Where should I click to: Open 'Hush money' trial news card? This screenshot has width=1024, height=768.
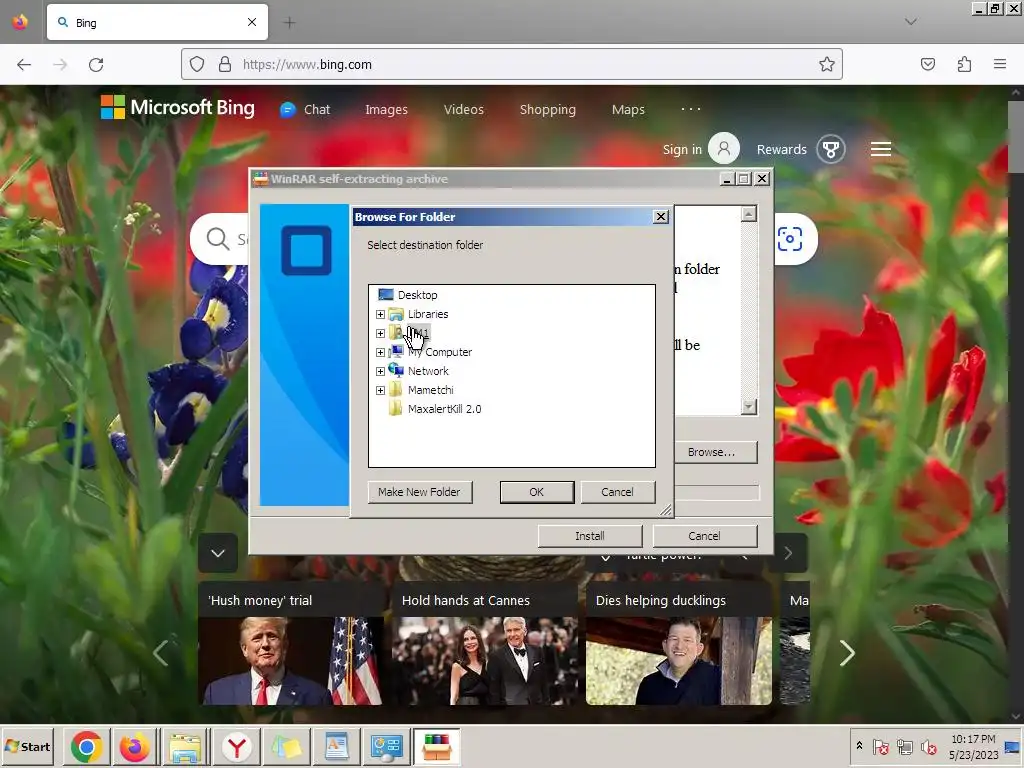[291, 643]
